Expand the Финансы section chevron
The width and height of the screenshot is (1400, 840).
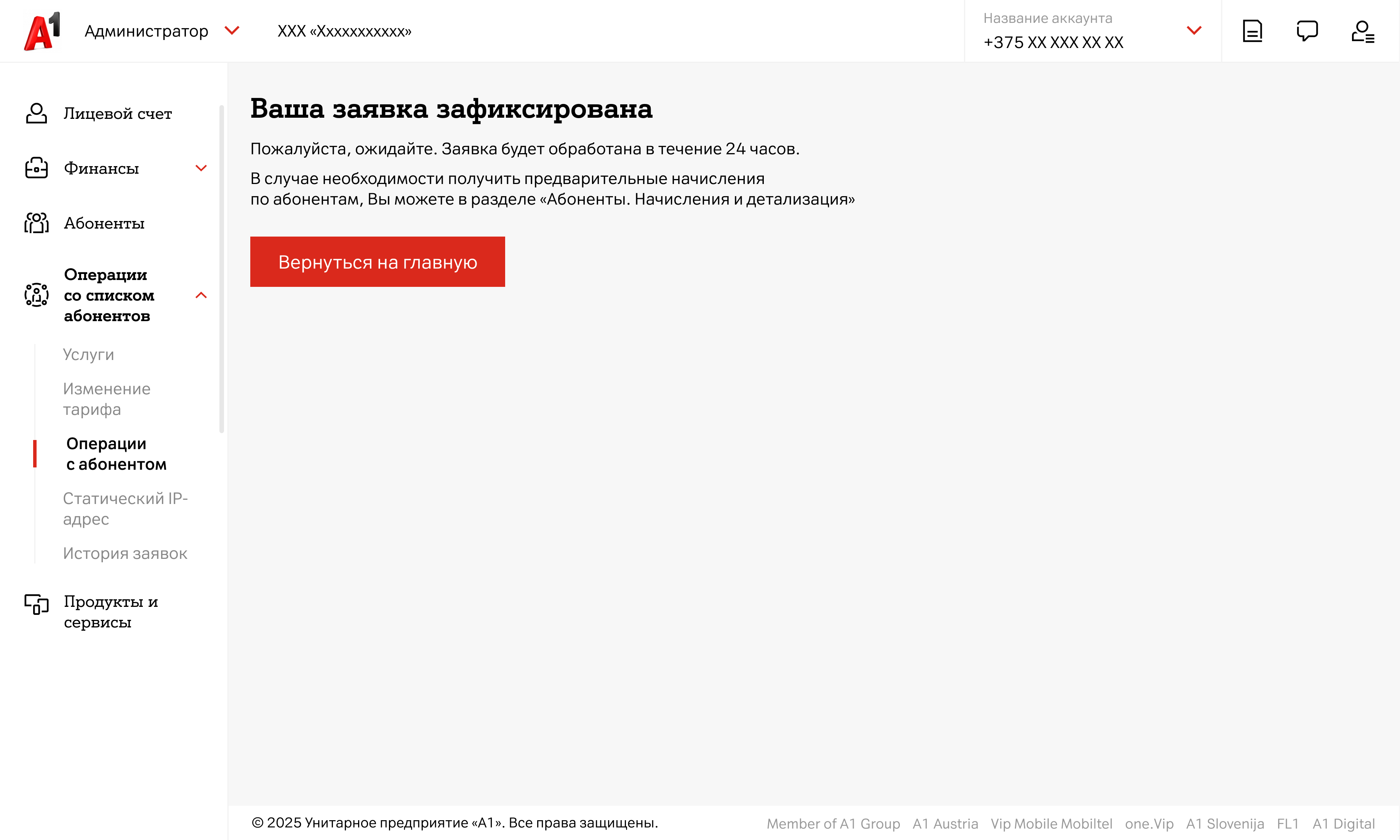pos(201,168)
